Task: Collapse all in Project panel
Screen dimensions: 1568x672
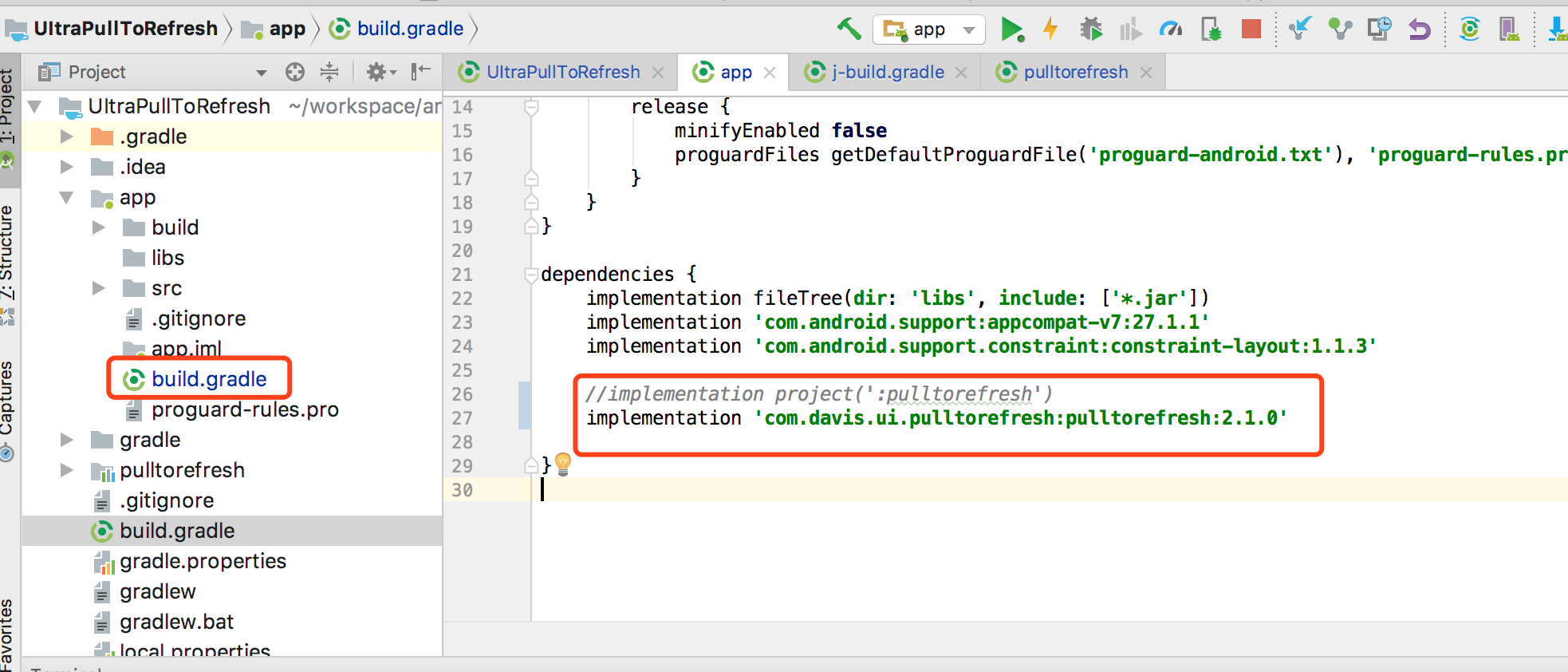Action: coord(329,72)
